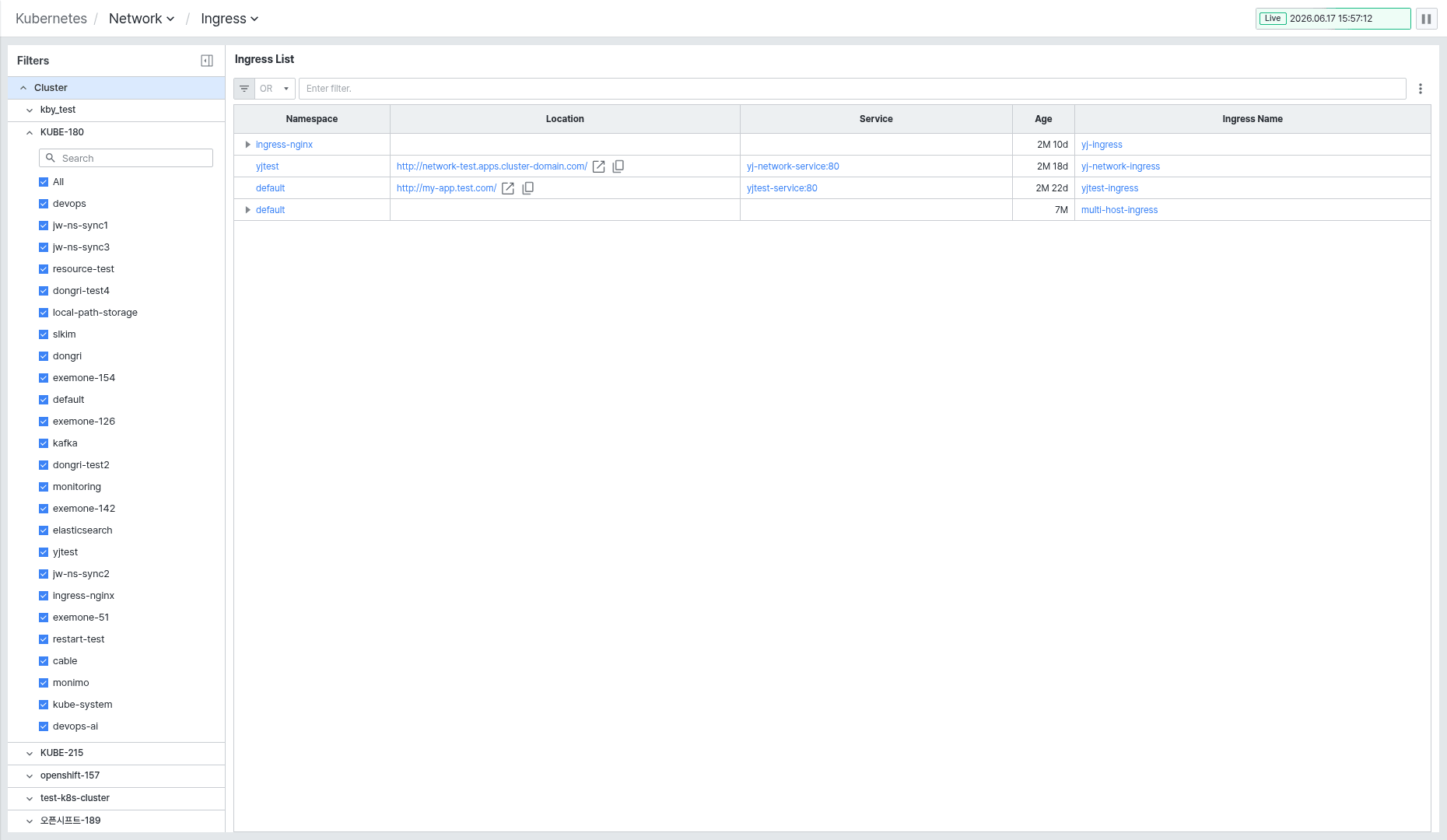Screen dimensions: 1447x840
Task: Uncheck the devops namespace checkbox
Action: tap(44, 204)
